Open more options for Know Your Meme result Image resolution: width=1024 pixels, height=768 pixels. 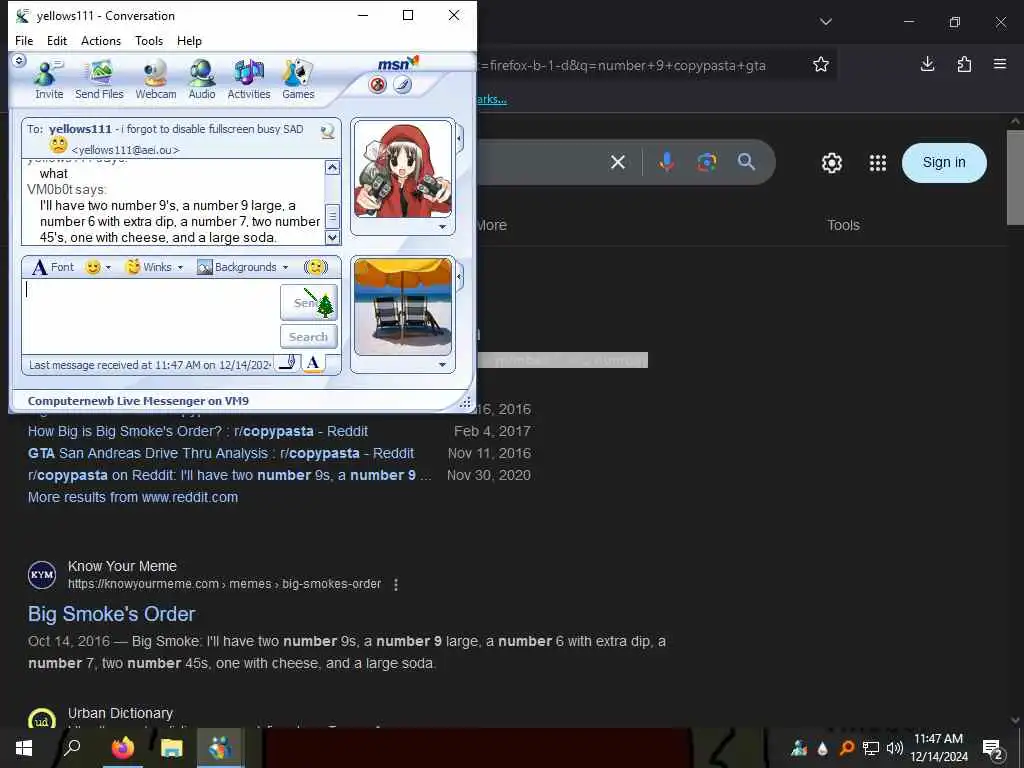pyautogui.click(x=396, y=584)
